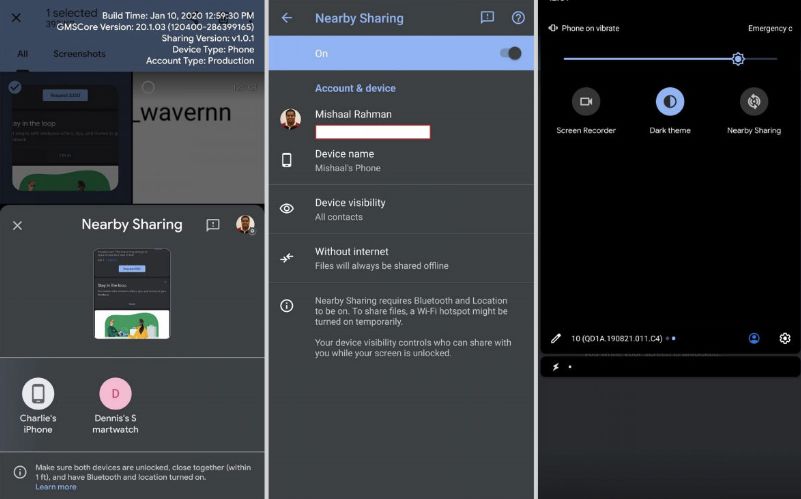The height and width of the screenshot is (499, 801).
Task: Tap build number 10 (QD1A.190821.011.C4)
Action: (x=617, y=338)
